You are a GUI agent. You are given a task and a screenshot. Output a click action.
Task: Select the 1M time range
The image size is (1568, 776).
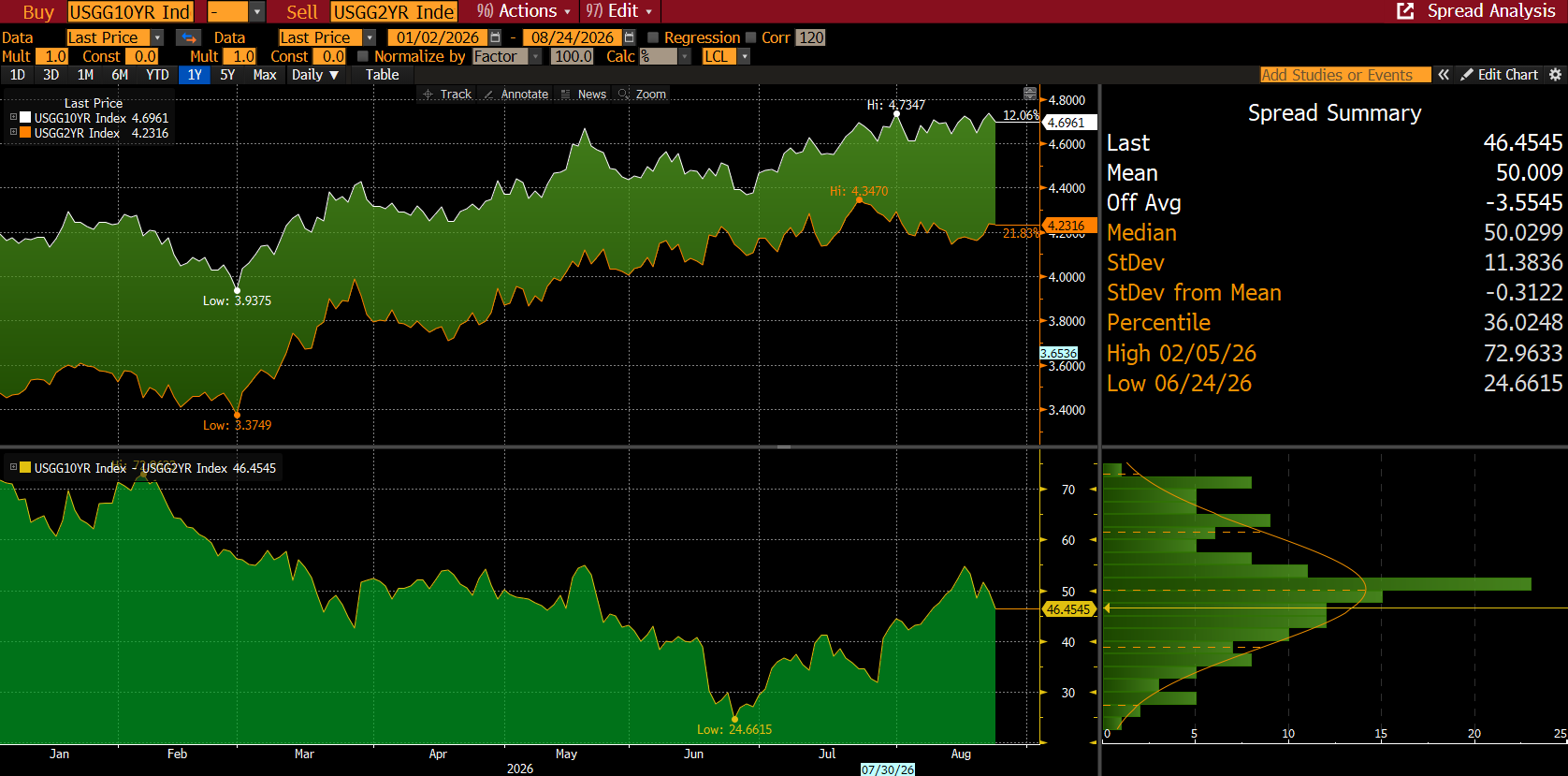coord(85,75)
